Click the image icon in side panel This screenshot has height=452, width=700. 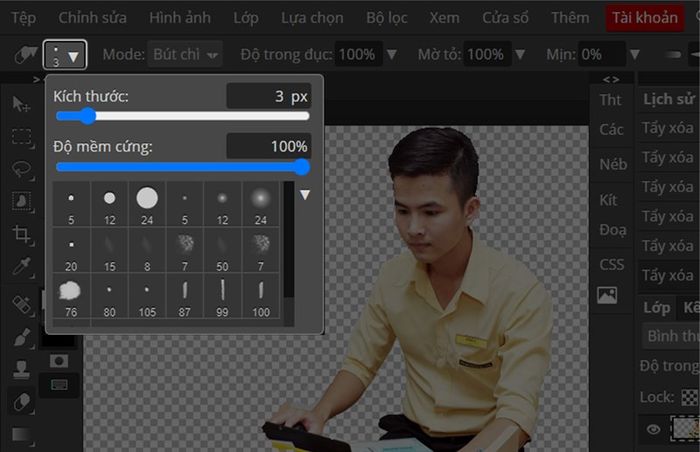tap(607, 295)
